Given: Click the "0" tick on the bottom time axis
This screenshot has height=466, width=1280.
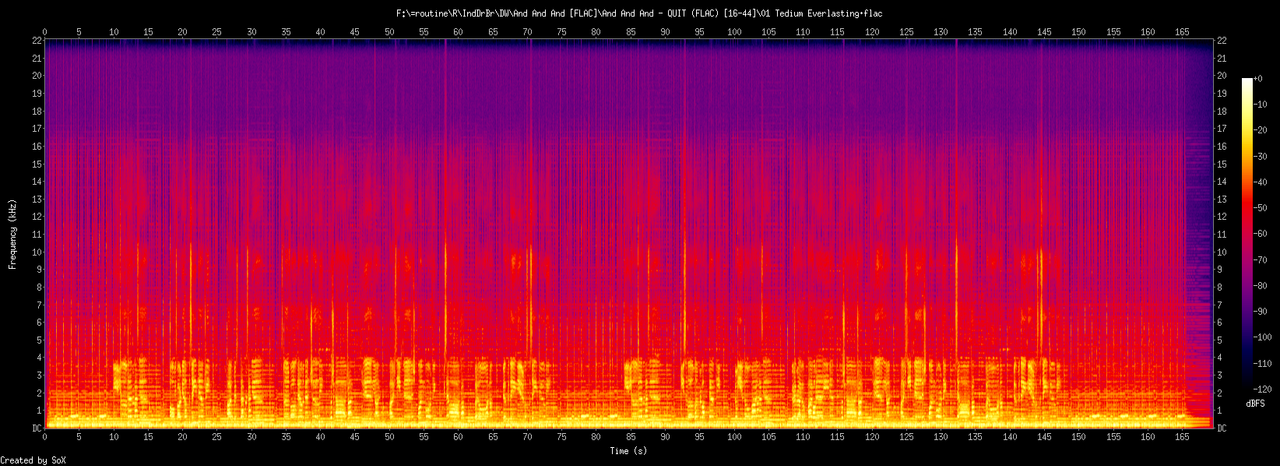Looking at the screenshot, I should coord(45,438).
